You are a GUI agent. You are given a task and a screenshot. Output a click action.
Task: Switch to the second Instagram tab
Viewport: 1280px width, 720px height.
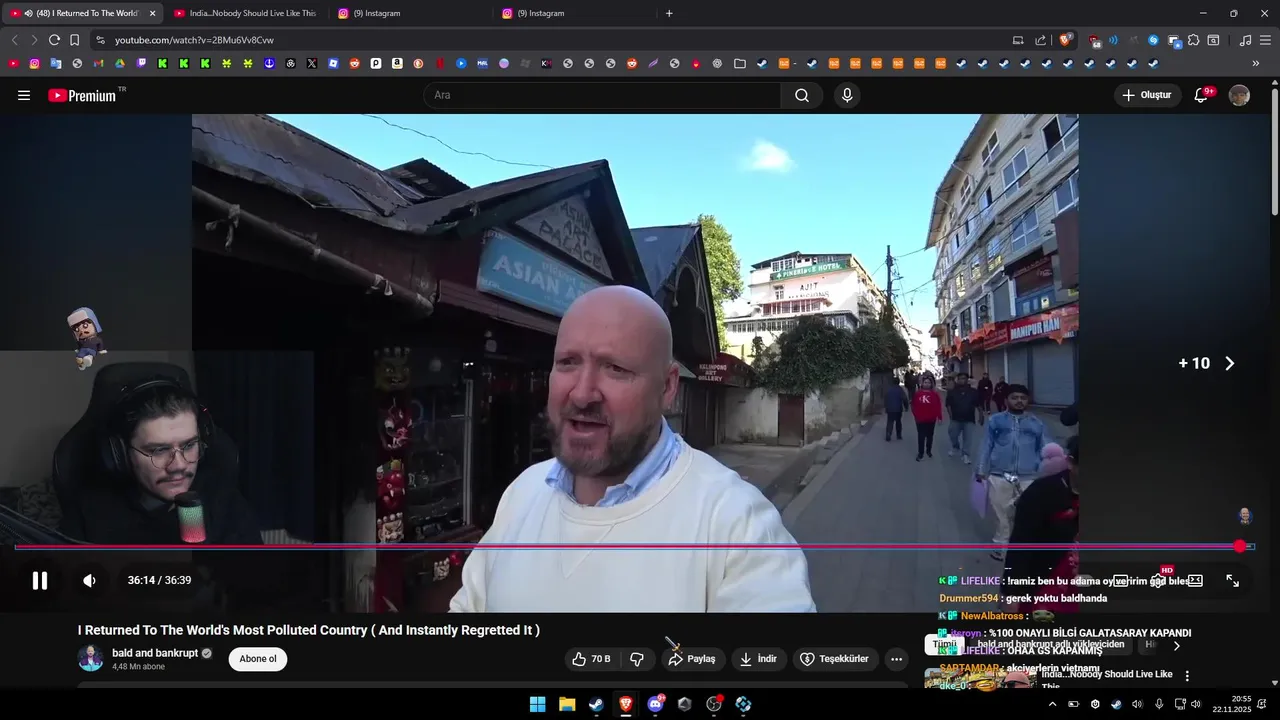[x=574, y=13]
